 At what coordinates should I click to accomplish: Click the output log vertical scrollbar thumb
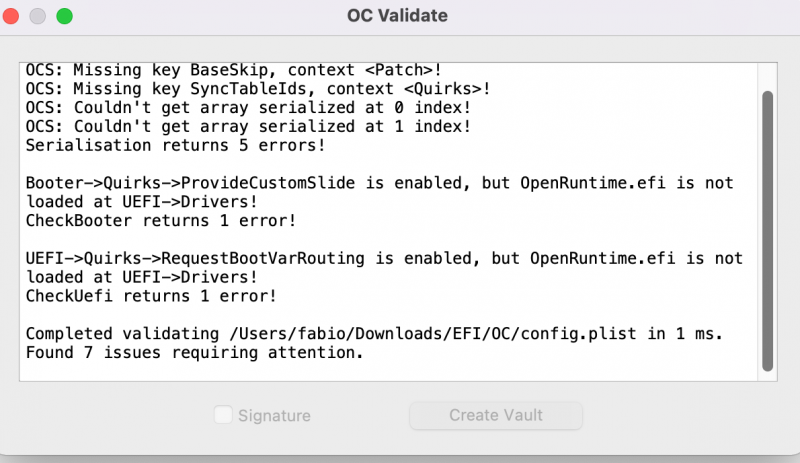(767, 230)
